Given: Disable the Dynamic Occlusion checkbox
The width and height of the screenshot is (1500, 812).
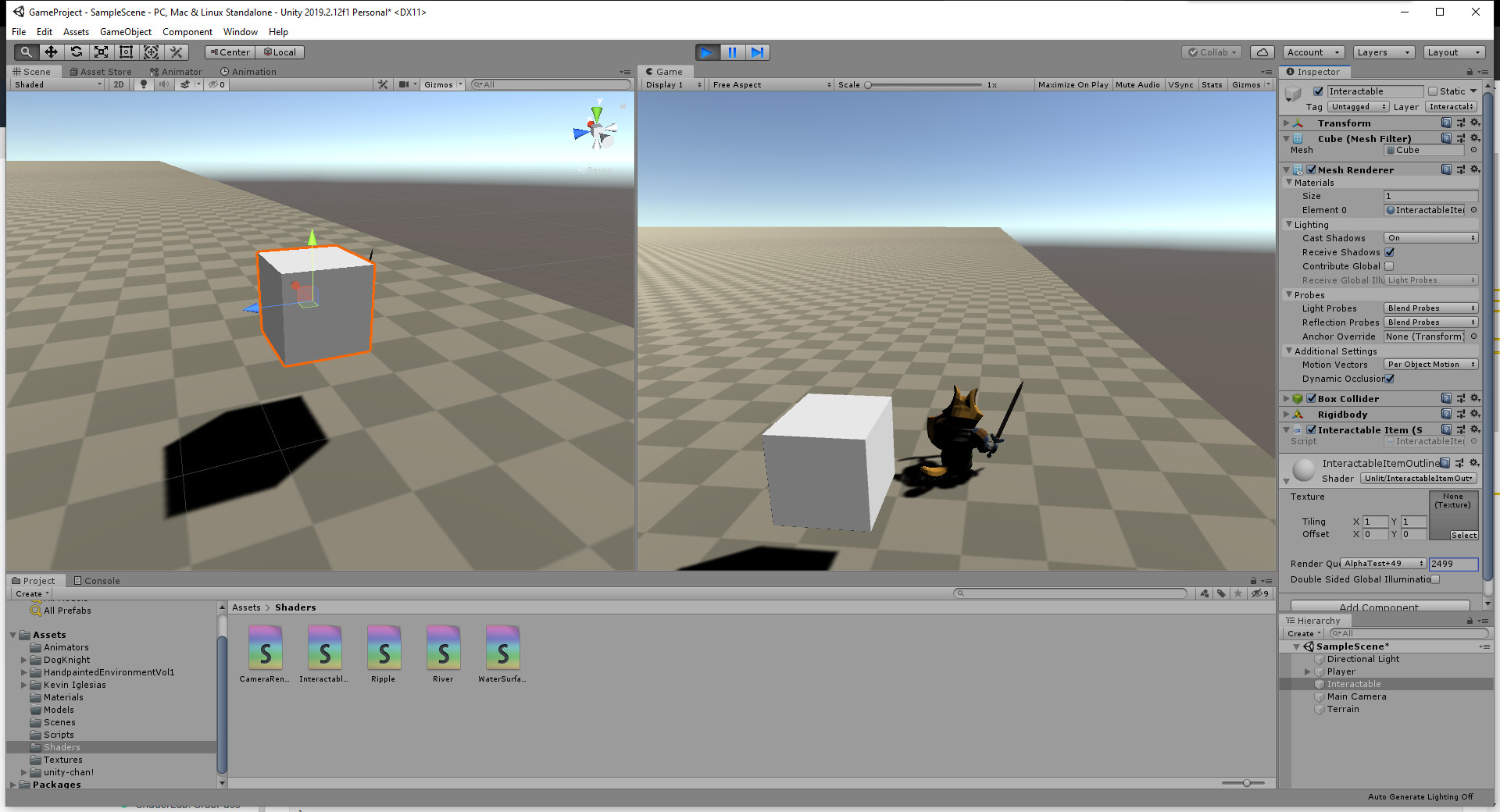Looking at the screenshot, I should click(x=1391, y=379).
